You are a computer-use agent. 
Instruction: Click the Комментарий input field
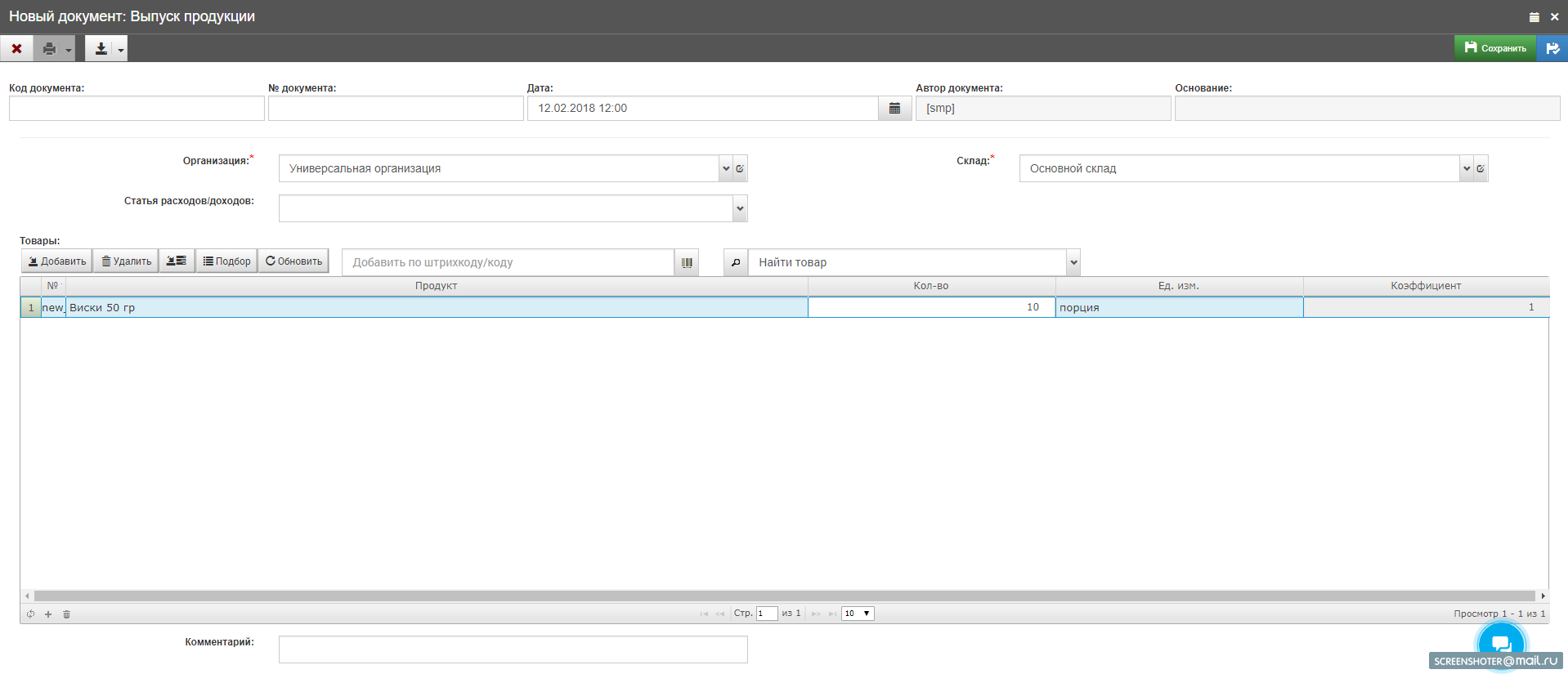click(513, 649)
